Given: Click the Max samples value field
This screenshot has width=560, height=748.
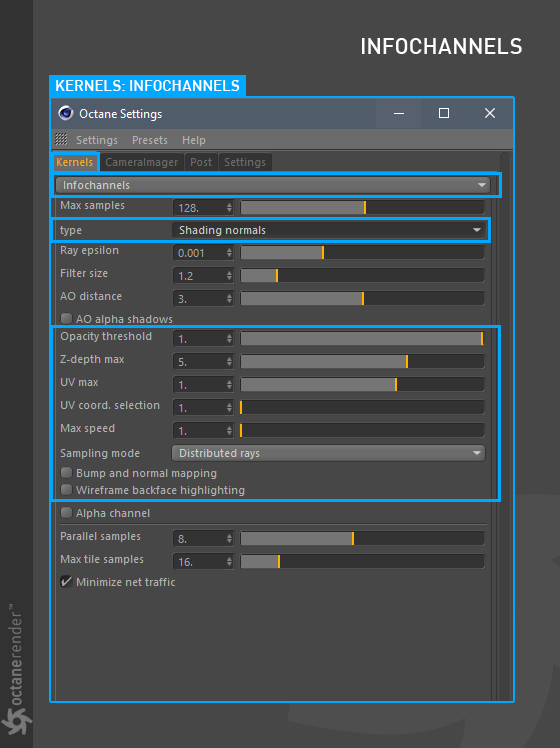Looking at the screenshot, I should tap(199, 208).
